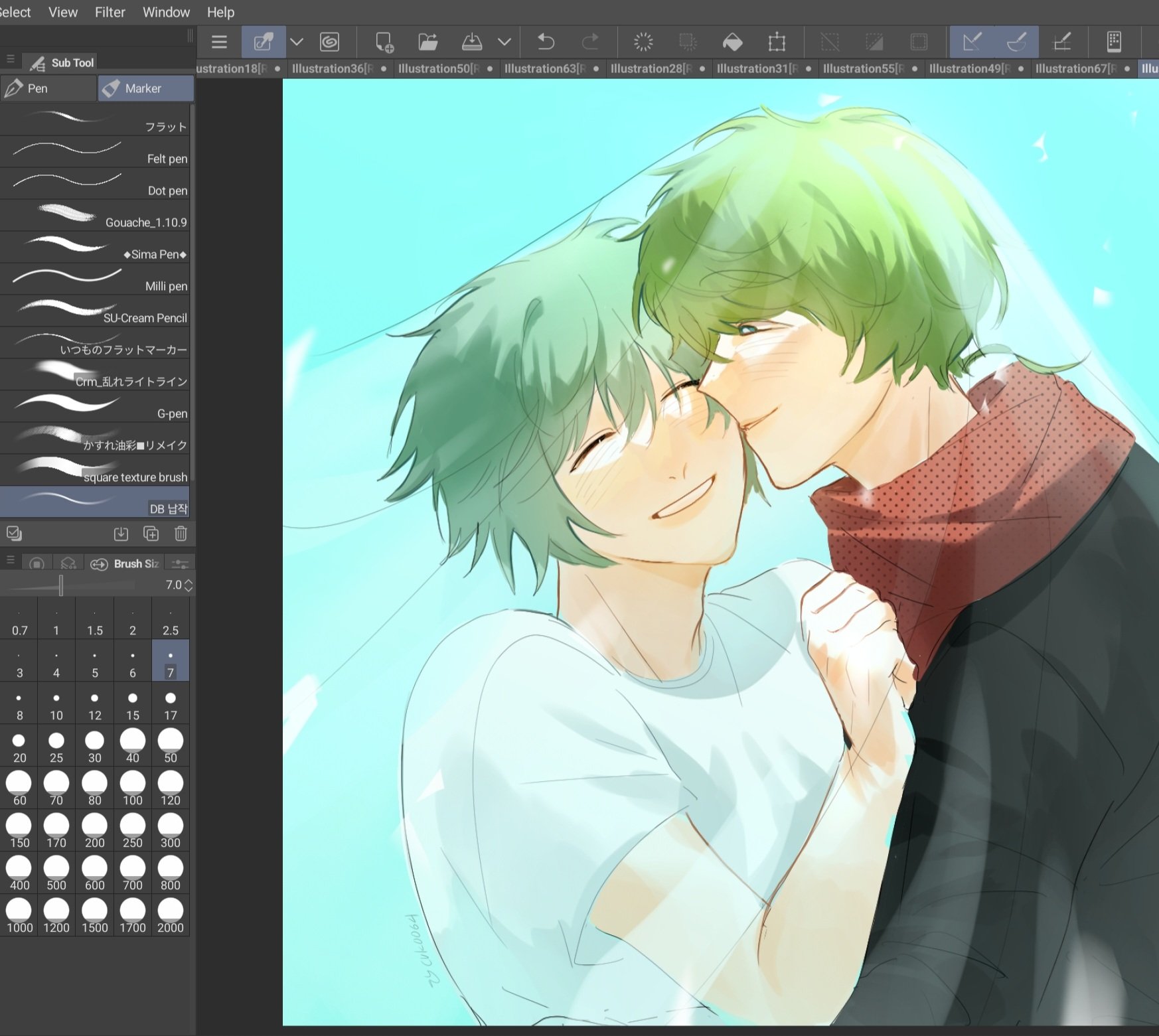Switch to the sliders palette tab icon
The width and height of the screenshot is (1159, 1036).
(x=180, y=563)
